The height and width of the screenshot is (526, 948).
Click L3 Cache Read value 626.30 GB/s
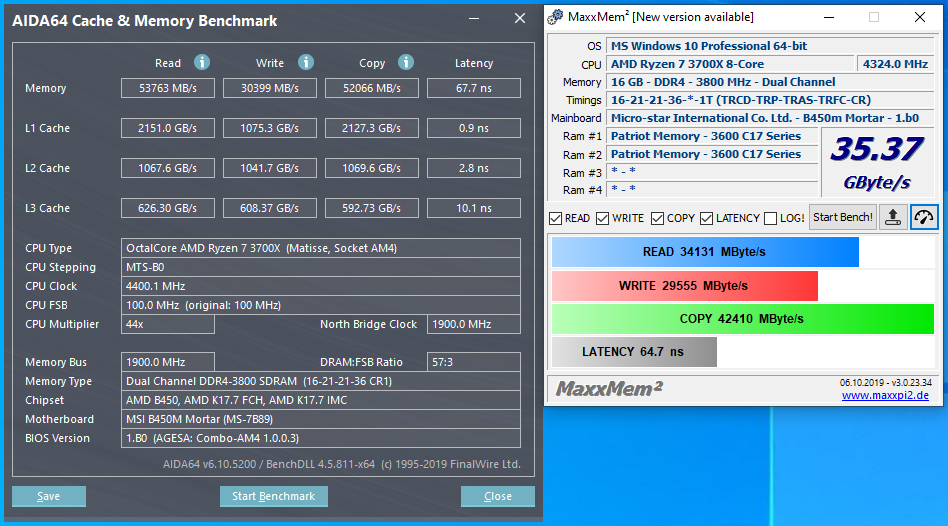click(x=167, y=208)
